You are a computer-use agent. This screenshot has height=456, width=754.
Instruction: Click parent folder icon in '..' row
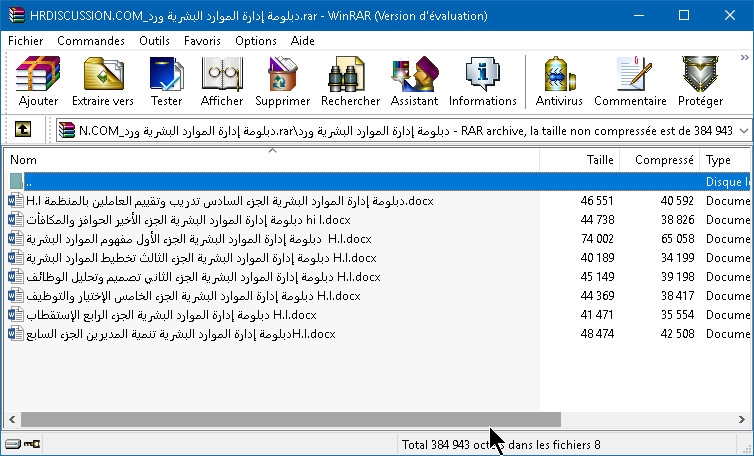[x=16, y=181]
